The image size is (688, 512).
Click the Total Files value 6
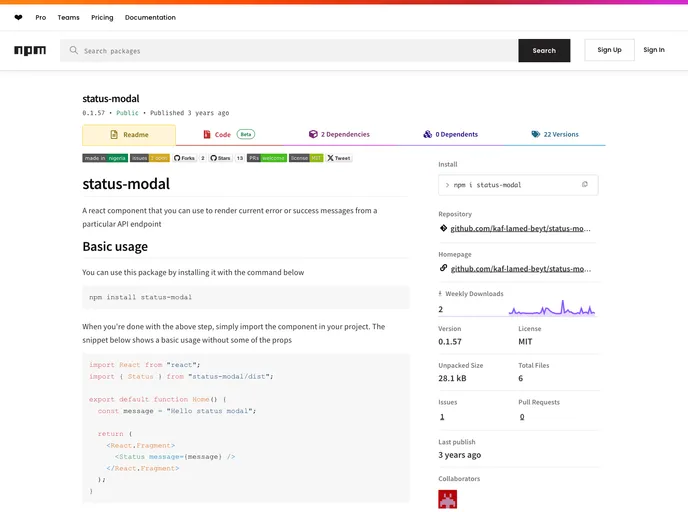[x=520, y=378]
